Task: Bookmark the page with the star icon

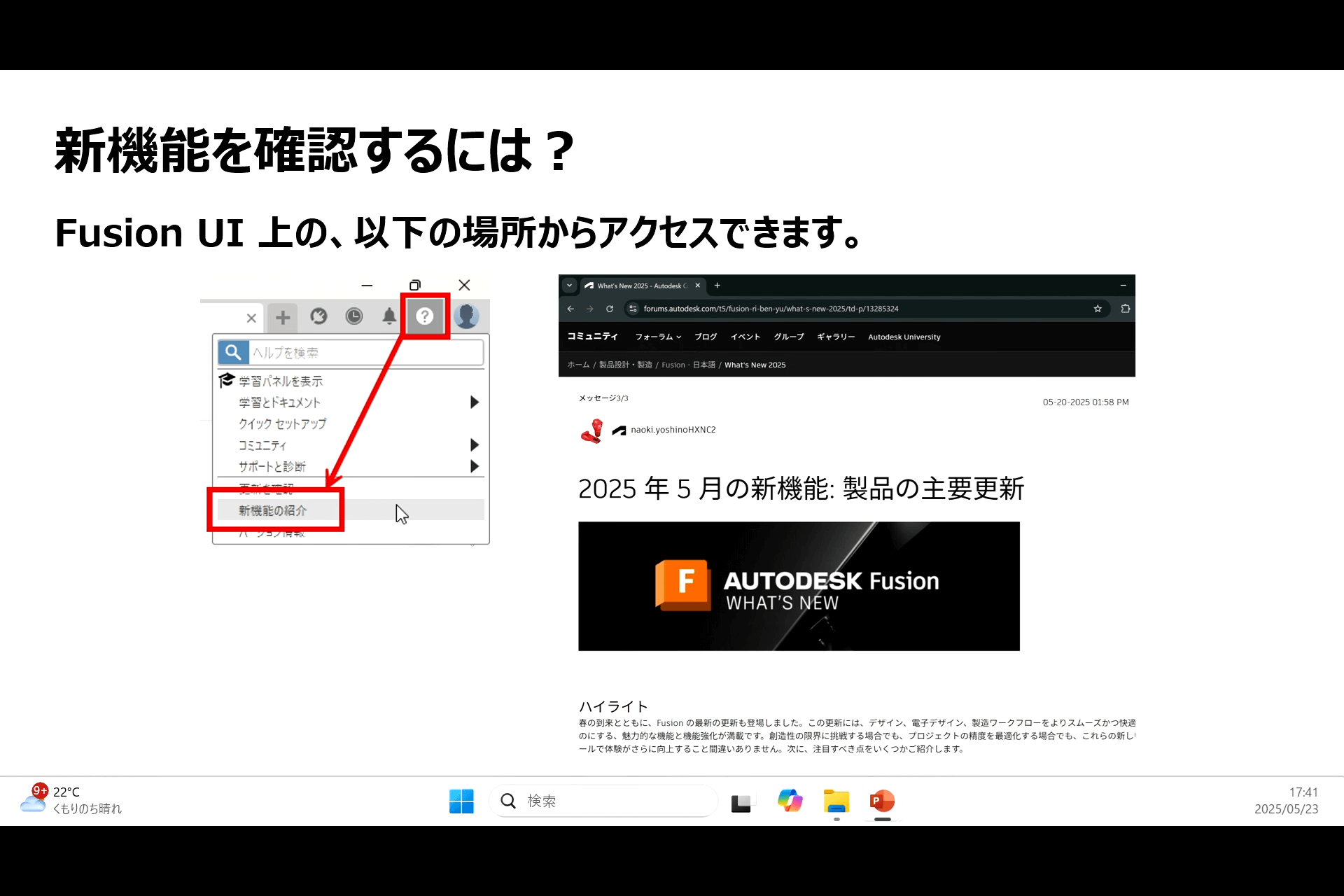Action: tap(1098, 309)
